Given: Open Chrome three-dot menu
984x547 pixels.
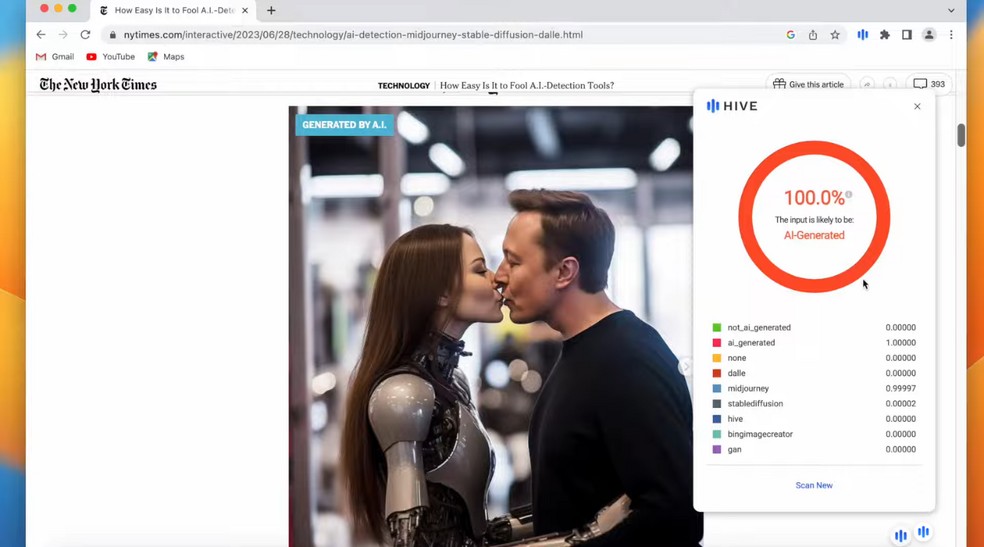Looking at the screenshot, I should click(x=951, y=35).
